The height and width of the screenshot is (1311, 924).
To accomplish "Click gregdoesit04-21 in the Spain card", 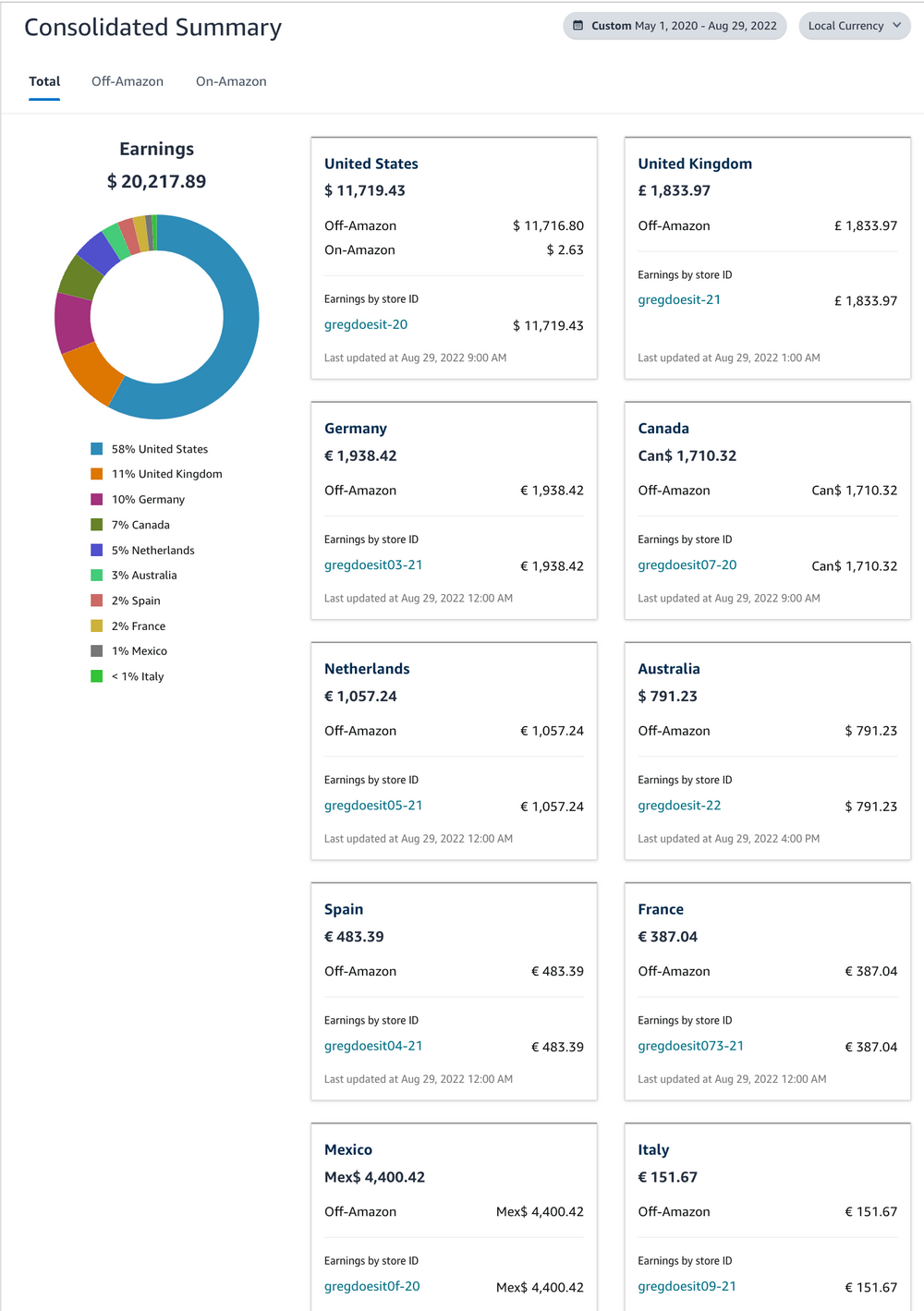I will (x=373, y=1046).
